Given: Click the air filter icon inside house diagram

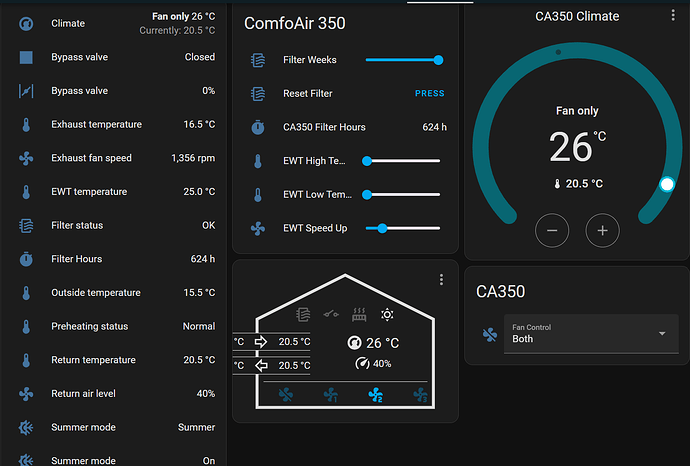Looking at the screenshot, I should [x=303, y=314].
